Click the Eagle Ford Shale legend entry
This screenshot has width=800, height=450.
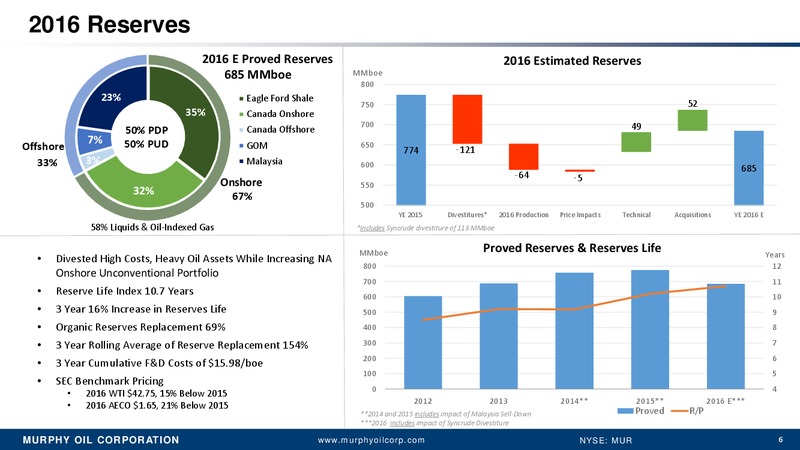[x=277, y=98]
